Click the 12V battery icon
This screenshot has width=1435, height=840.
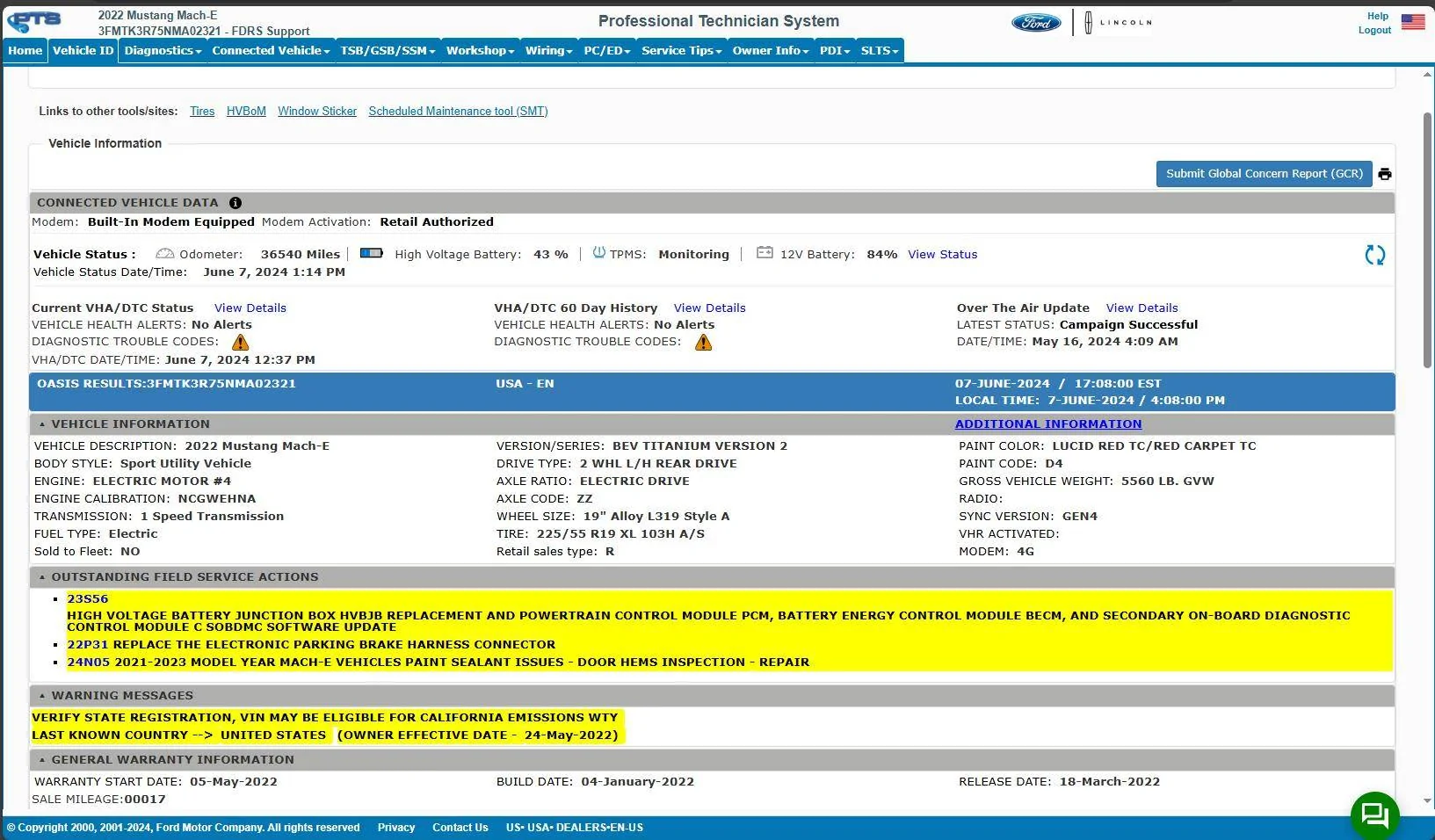click(x=765, y=253)
